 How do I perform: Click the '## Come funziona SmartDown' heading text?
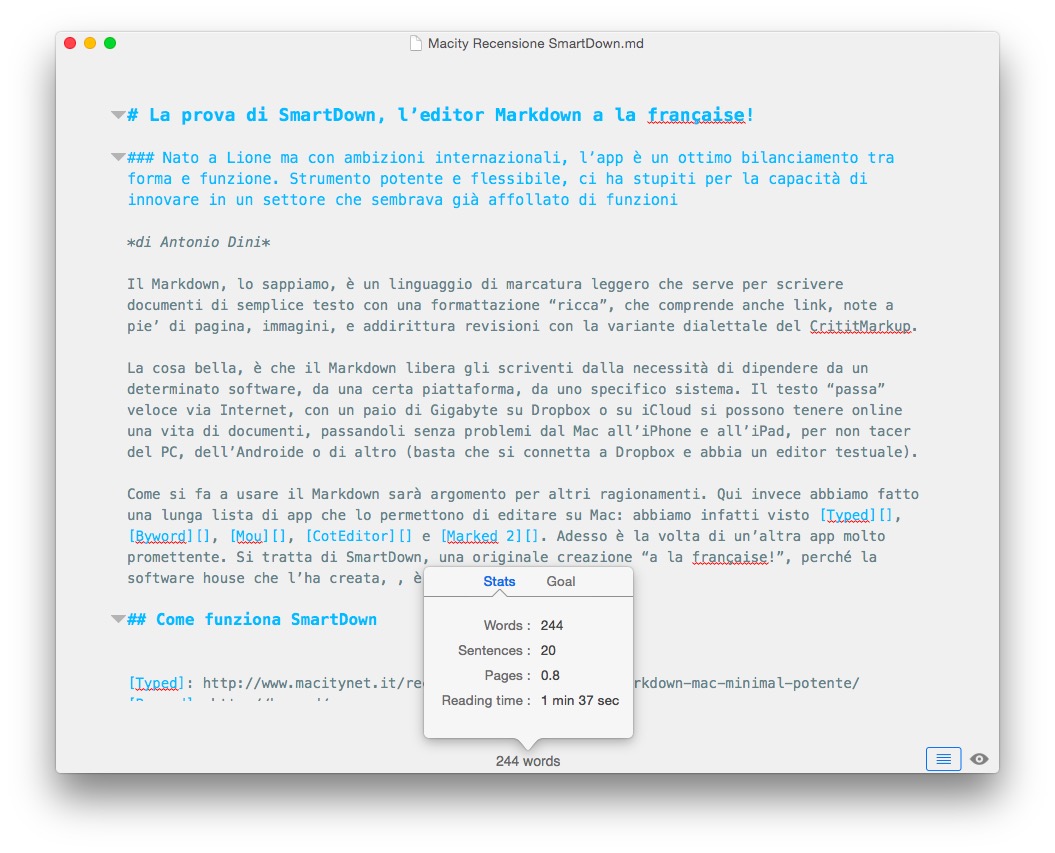252,619
